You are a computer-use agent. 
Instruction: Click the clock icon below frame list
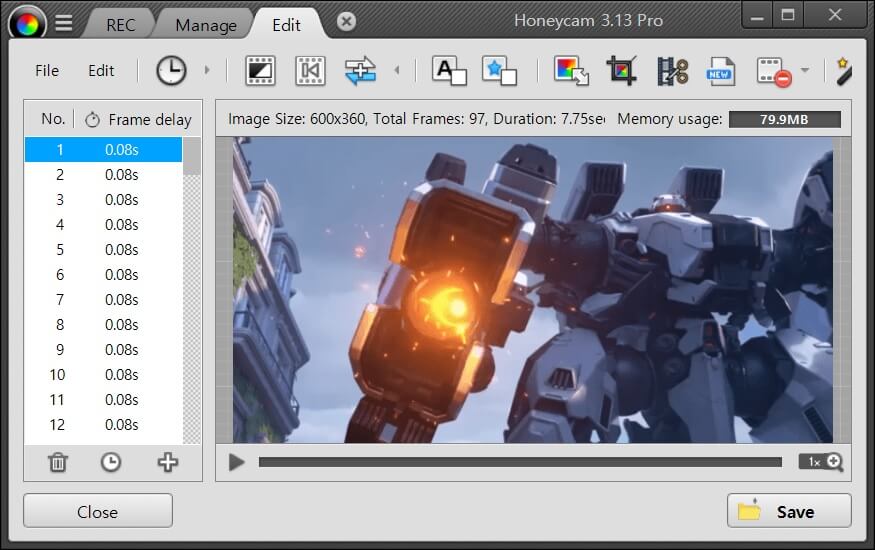click(111, 462)
